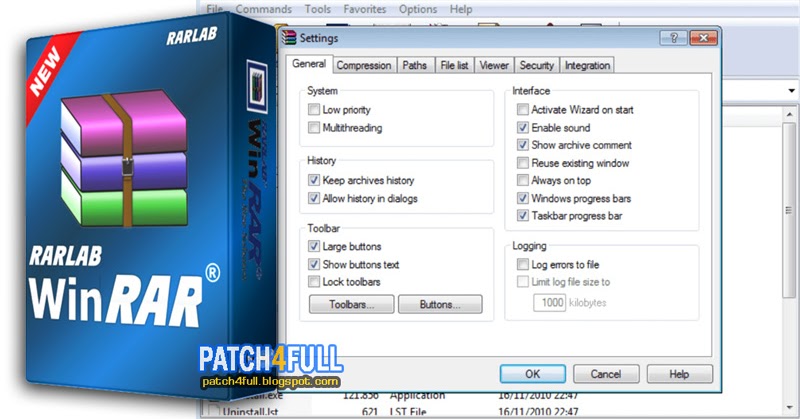Enable Log errors to file

point(522,264)
